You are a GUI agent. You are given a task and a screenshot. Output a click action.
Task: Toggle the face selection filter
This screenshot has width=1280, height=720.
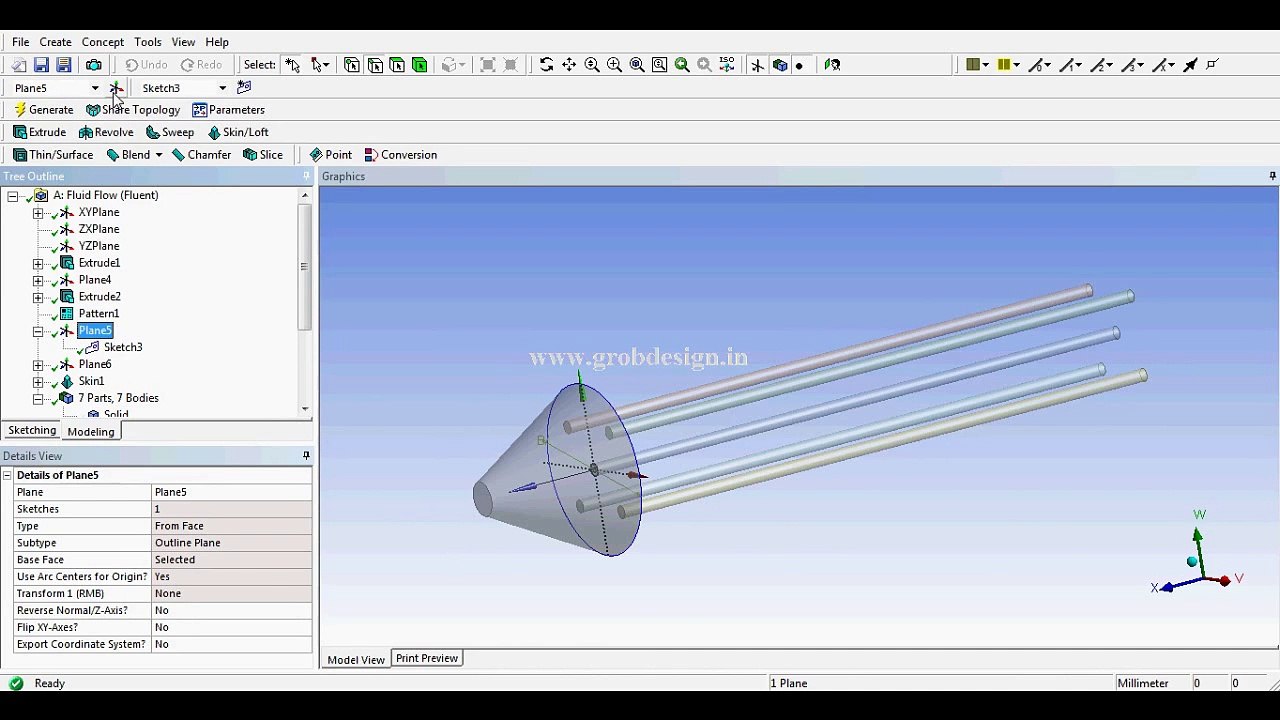[397, 65]
